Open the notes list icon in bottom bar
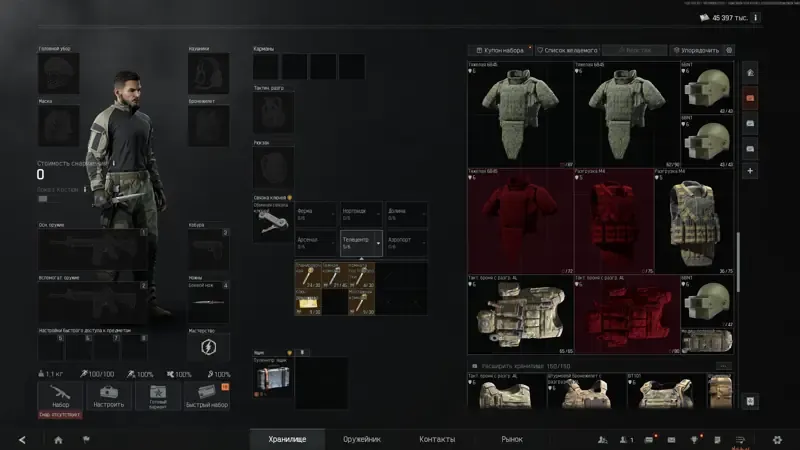The width and height of the screenshot is (800, 450). [x=717, y=439]
